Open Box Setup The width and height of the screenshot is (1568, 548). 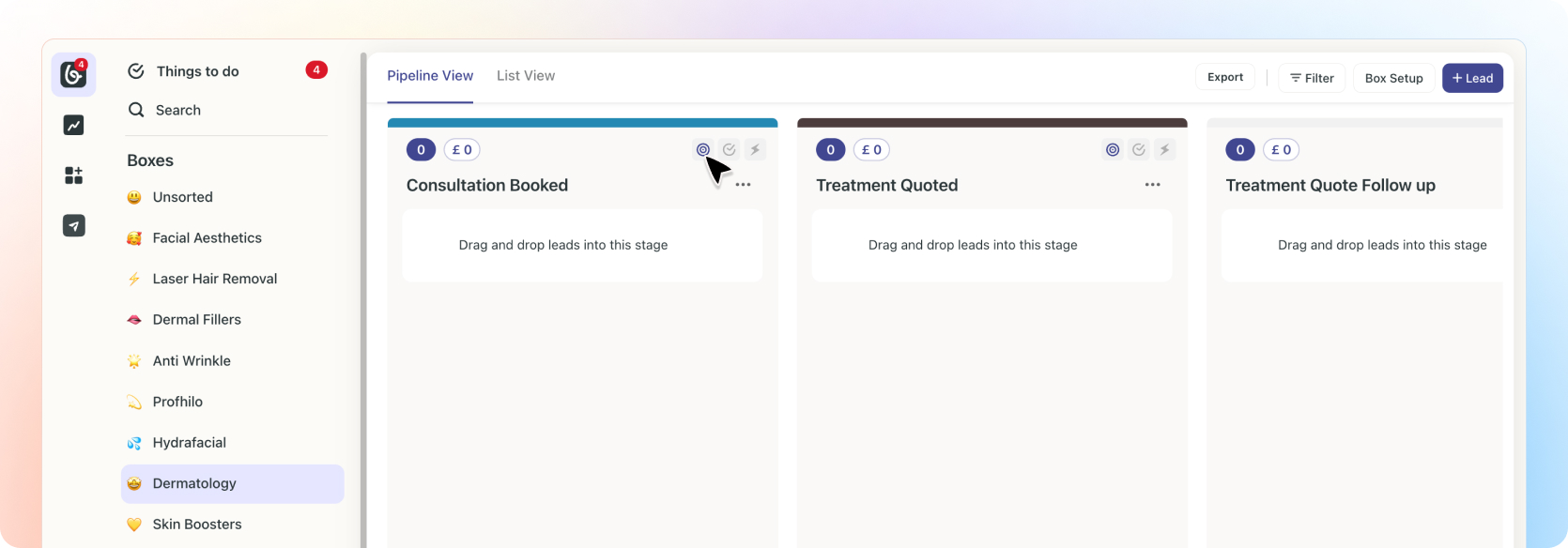(x=1393, y=78)
